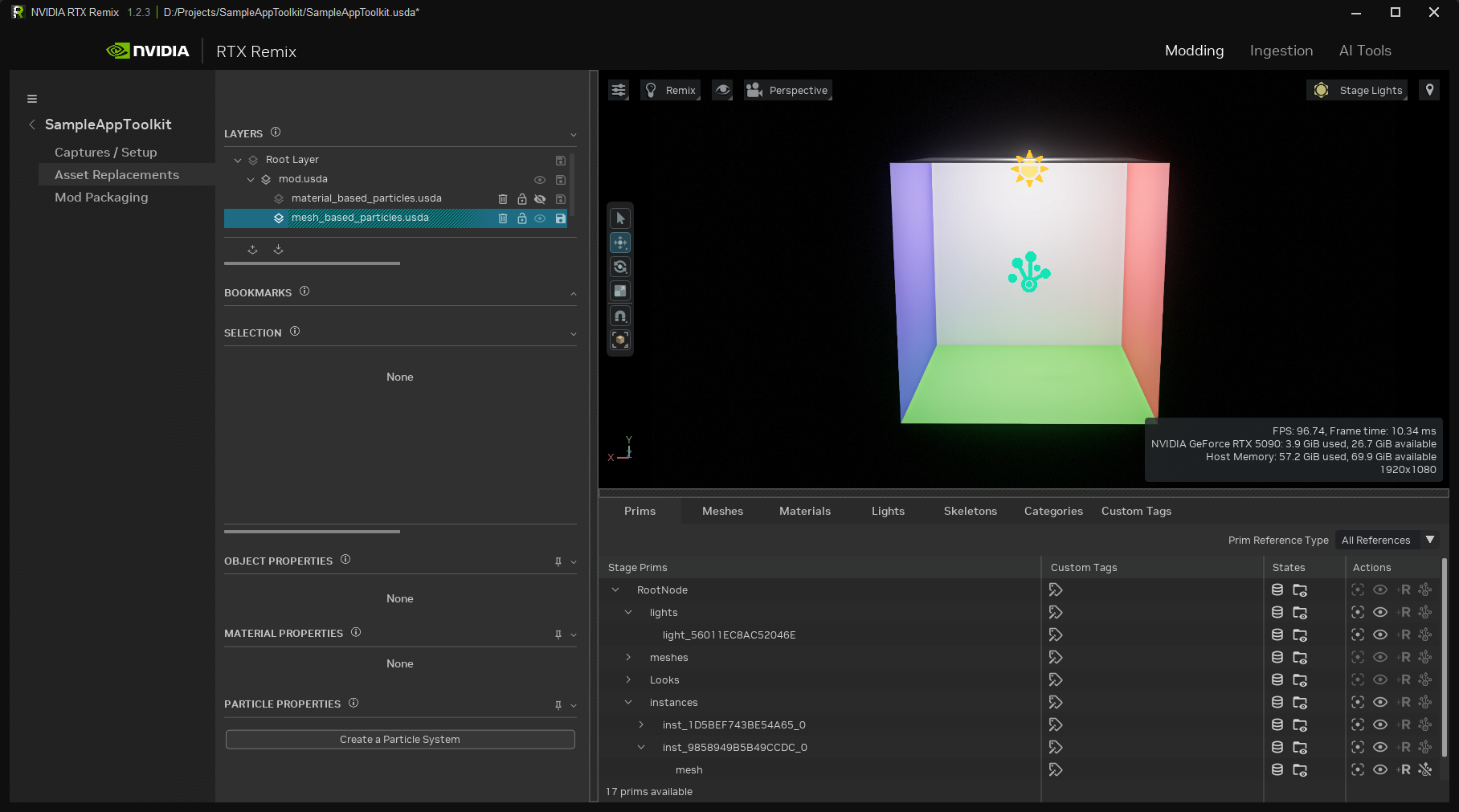1459x812 pixels.
Task: Activate the Scale tool in the viewport
Action: click(x=619, y=290)
